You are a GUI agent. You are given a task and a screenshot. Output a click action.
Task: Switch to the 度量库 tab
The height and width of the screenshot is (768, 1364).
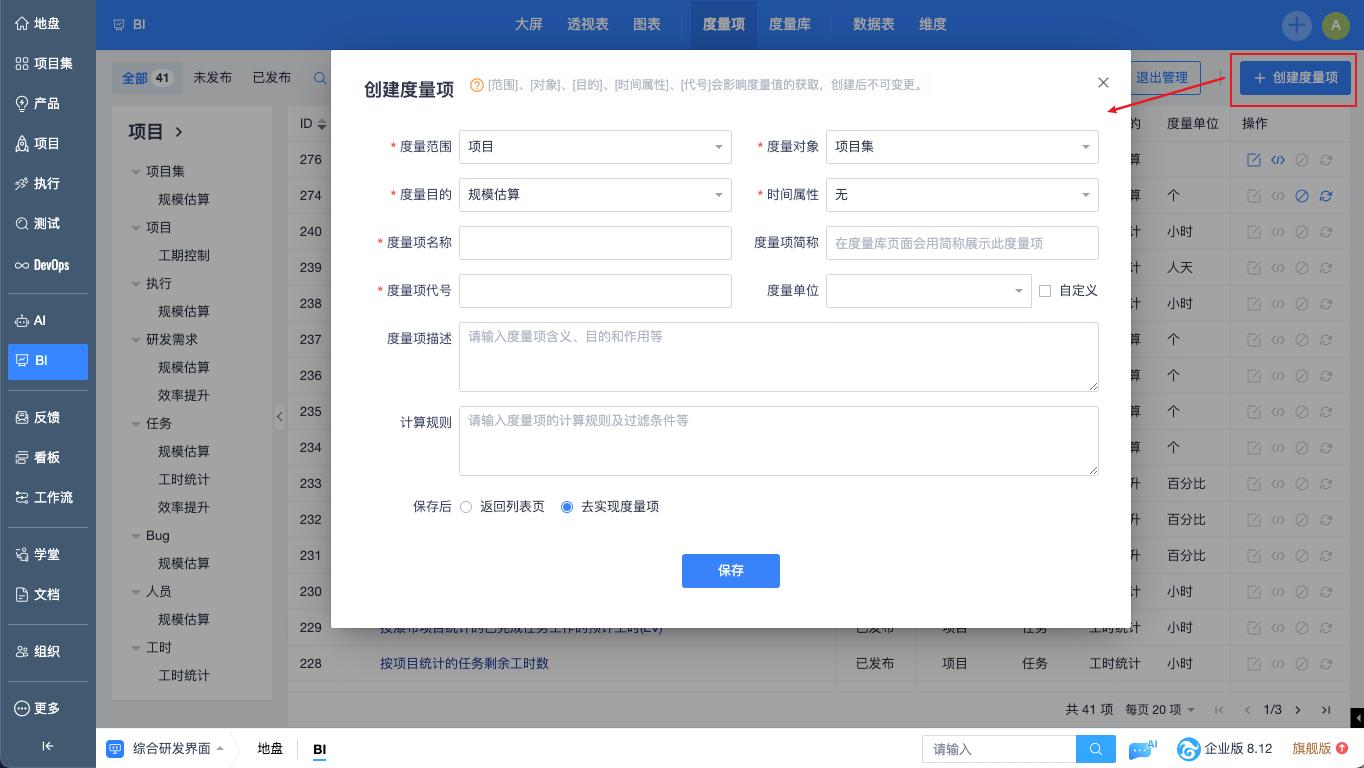790,24
